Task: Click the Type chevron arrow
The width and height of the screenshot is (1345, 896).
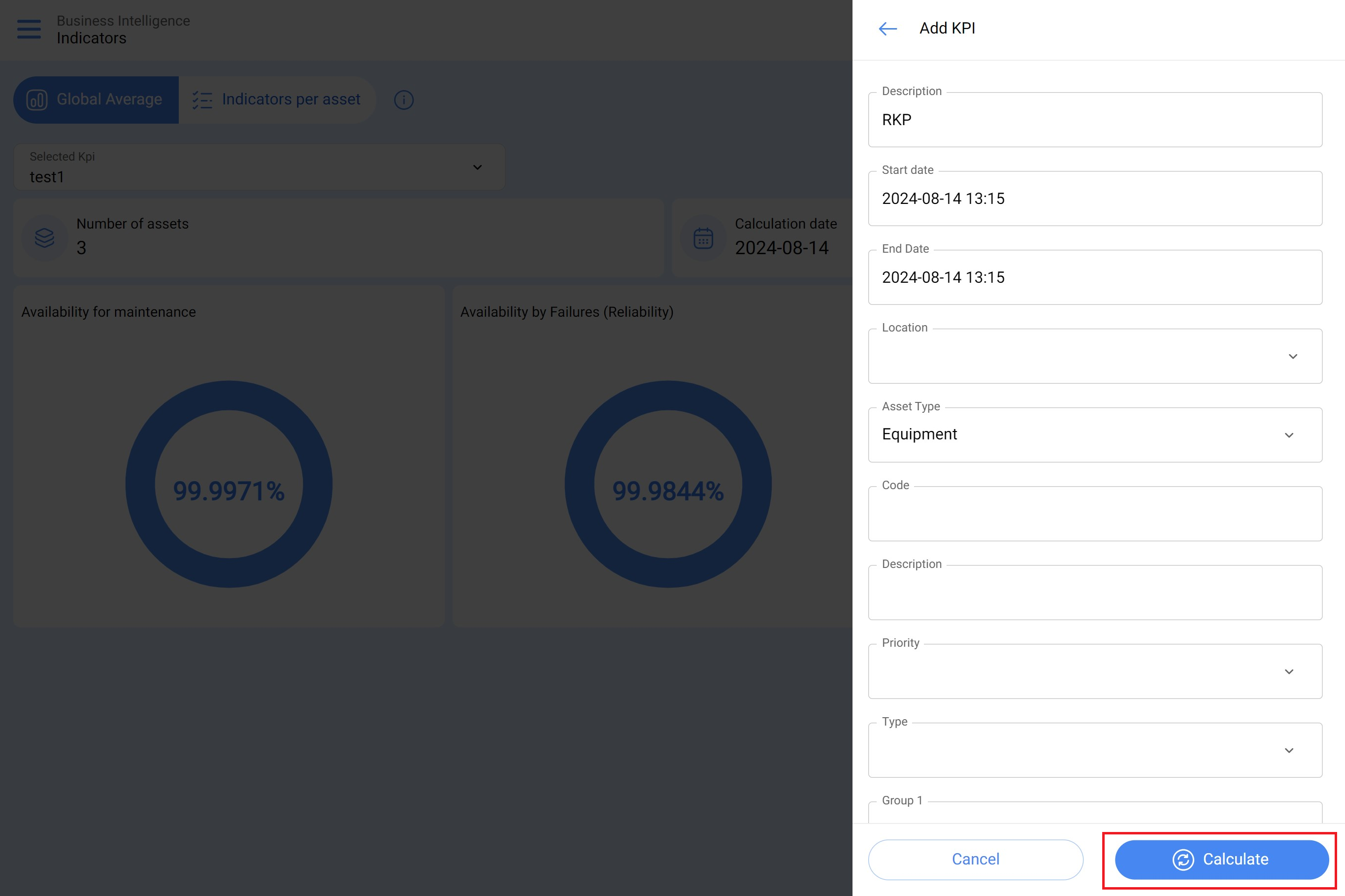Action: (1289, 751)
